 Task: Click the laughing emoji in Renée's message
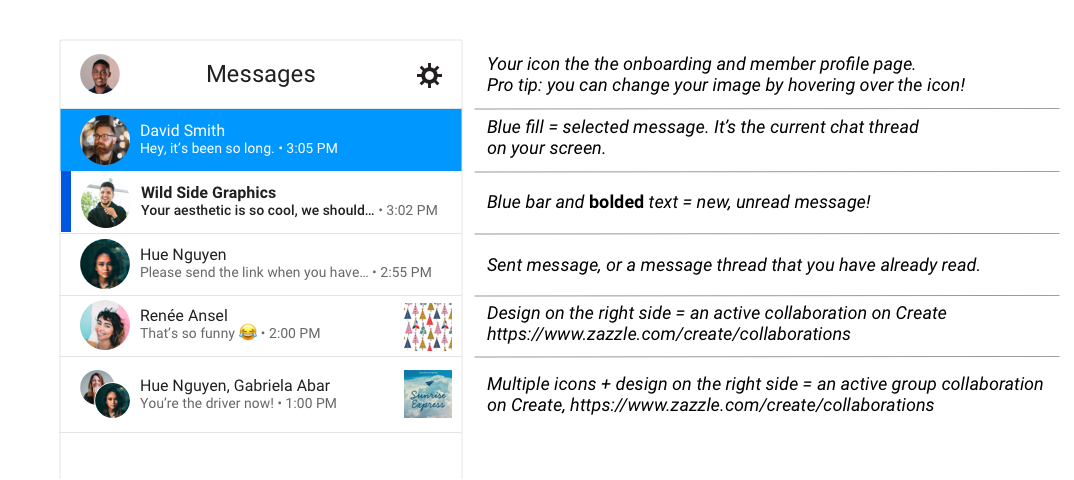[248, 333]
